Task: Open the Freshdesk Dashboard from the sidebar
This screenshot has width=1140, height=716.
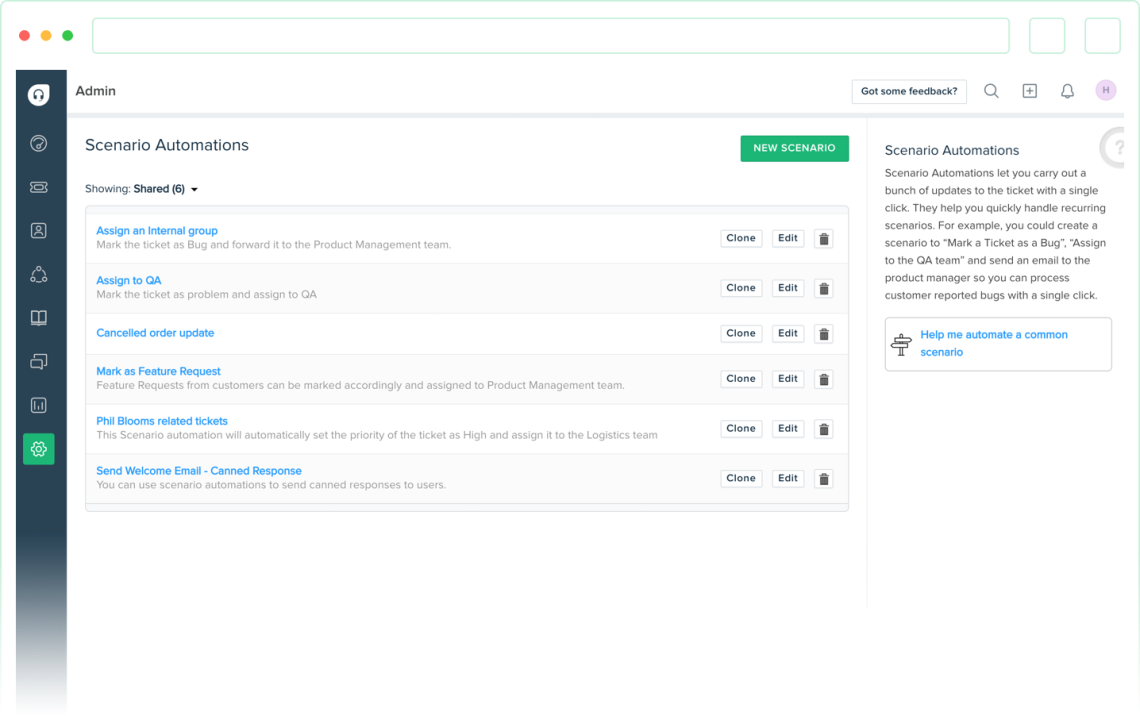Action: click(38, 143)
